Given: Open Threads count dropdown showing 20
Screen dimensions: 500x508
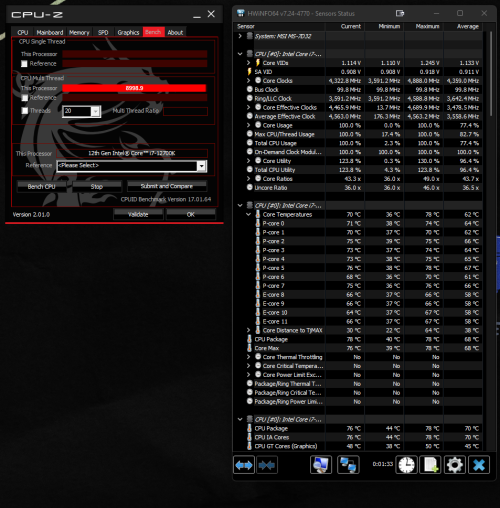Looking at the screenshot, I should click(95, 111).
